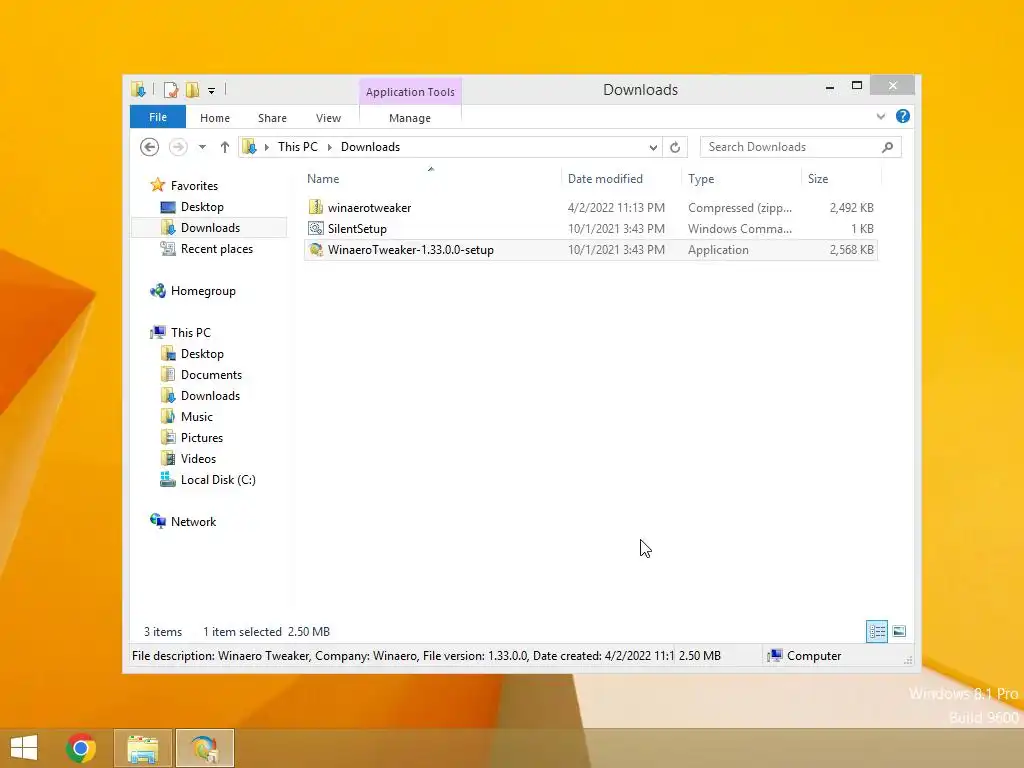
Task: Open Favorites in the navigation pane
Action: tap(194, 185)
